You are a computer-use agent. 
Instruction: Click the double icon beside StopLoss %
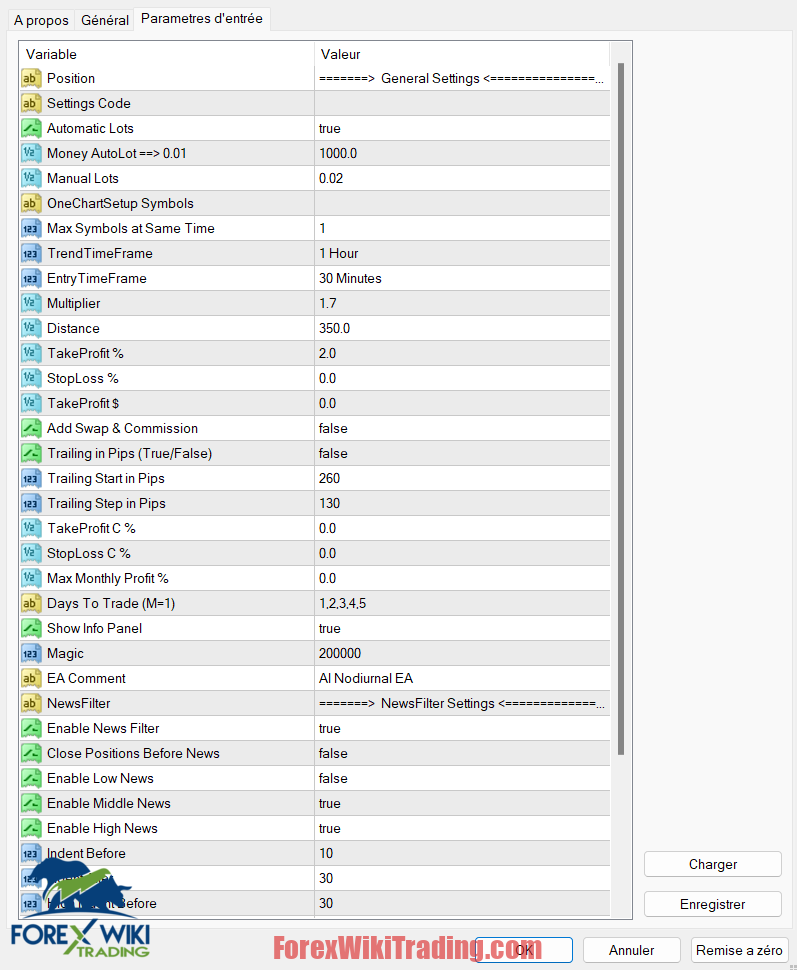tap(31, 379)
